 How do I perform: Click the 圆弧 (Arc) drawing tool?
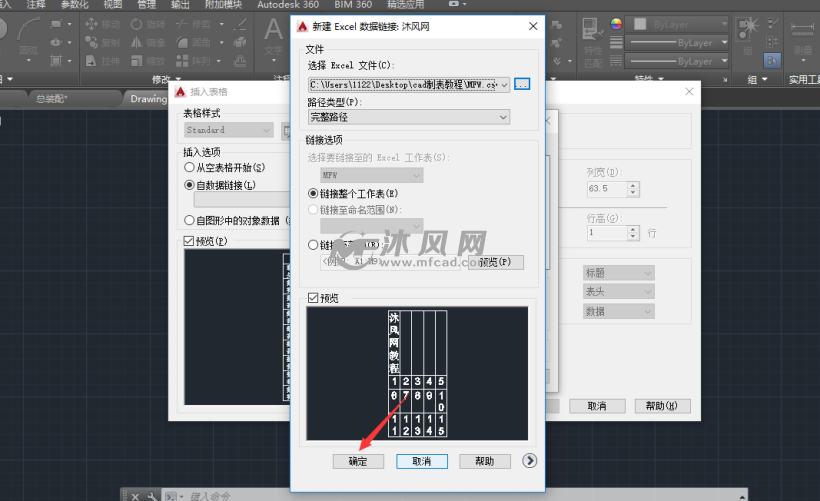[28, 36]
